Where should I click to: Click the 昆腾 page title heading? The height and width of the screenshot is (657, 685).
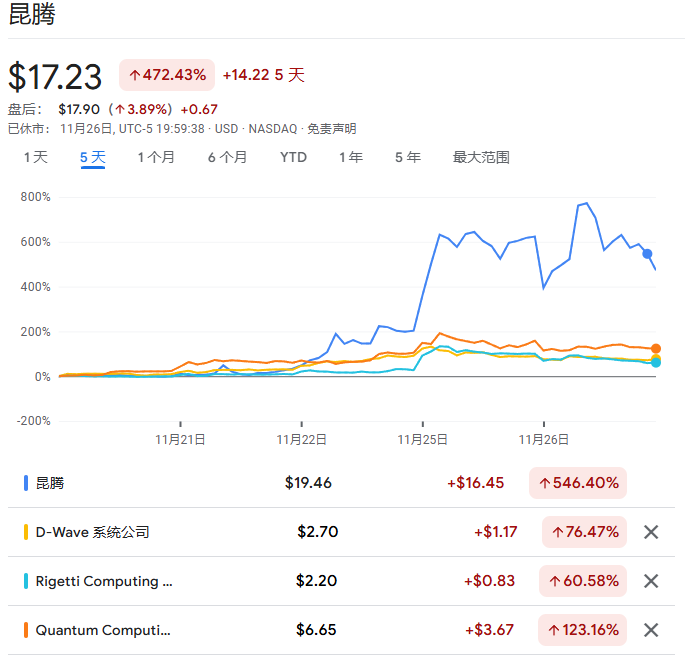pos(32,14)
